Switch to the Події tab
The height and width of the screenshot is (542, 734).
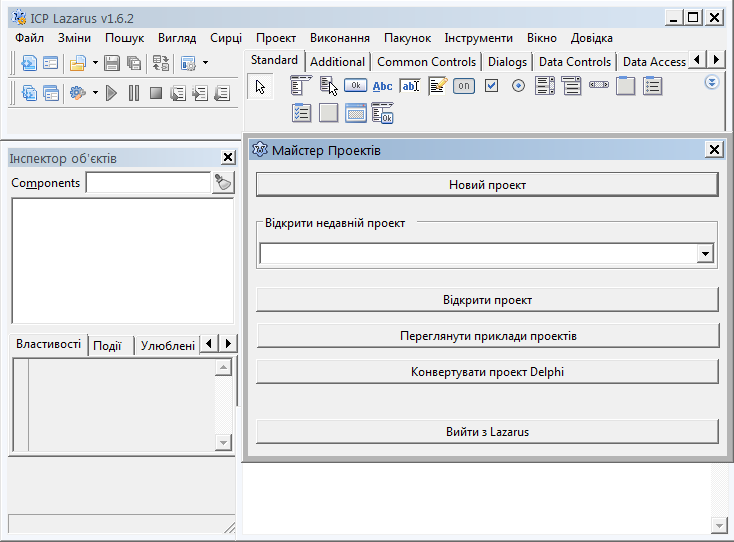click(x=107, y=346)
